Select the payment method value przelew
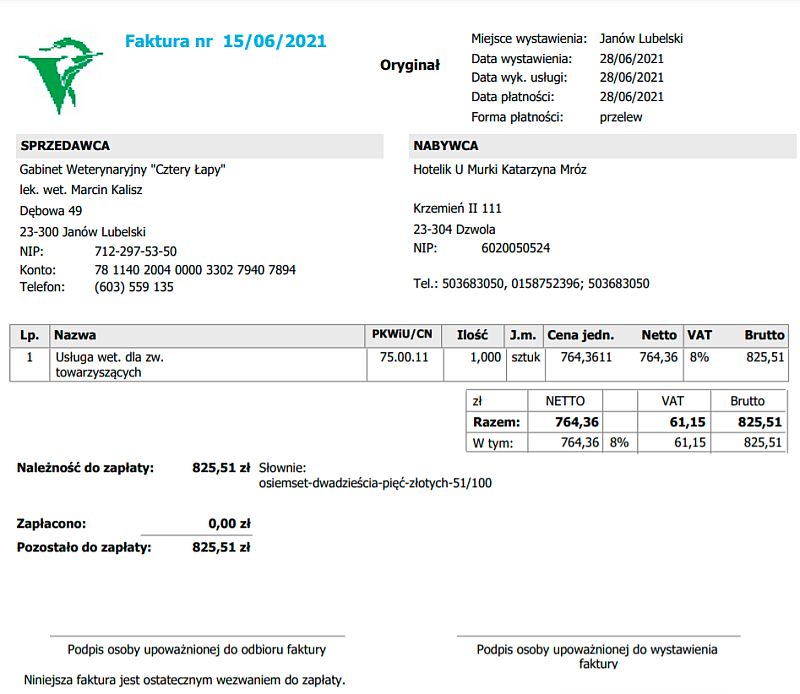 (620, 117)
